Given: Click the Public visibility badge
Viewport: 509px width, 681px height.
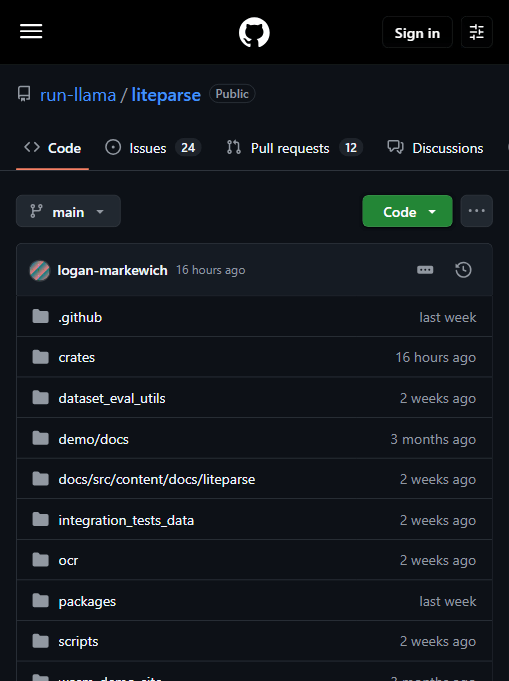Looking at the screenshot, I should tap(232, 94).
